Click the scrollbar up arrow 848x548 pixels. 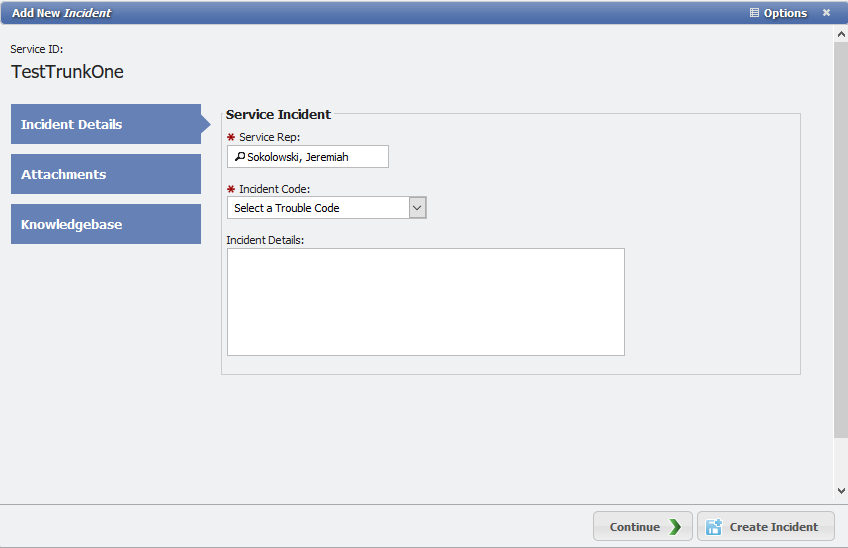tap(841, 34)
